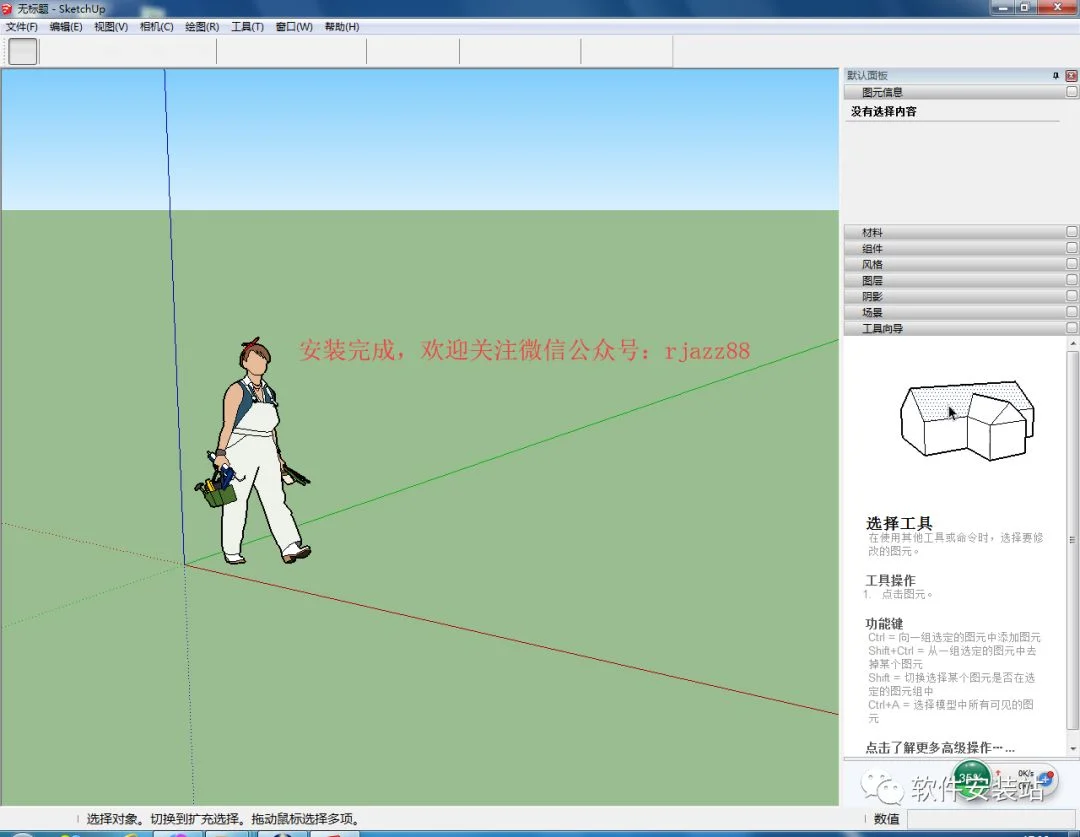Click the 数值 measurement input box
Screen dimensions: 1080x837
(992, 818)
